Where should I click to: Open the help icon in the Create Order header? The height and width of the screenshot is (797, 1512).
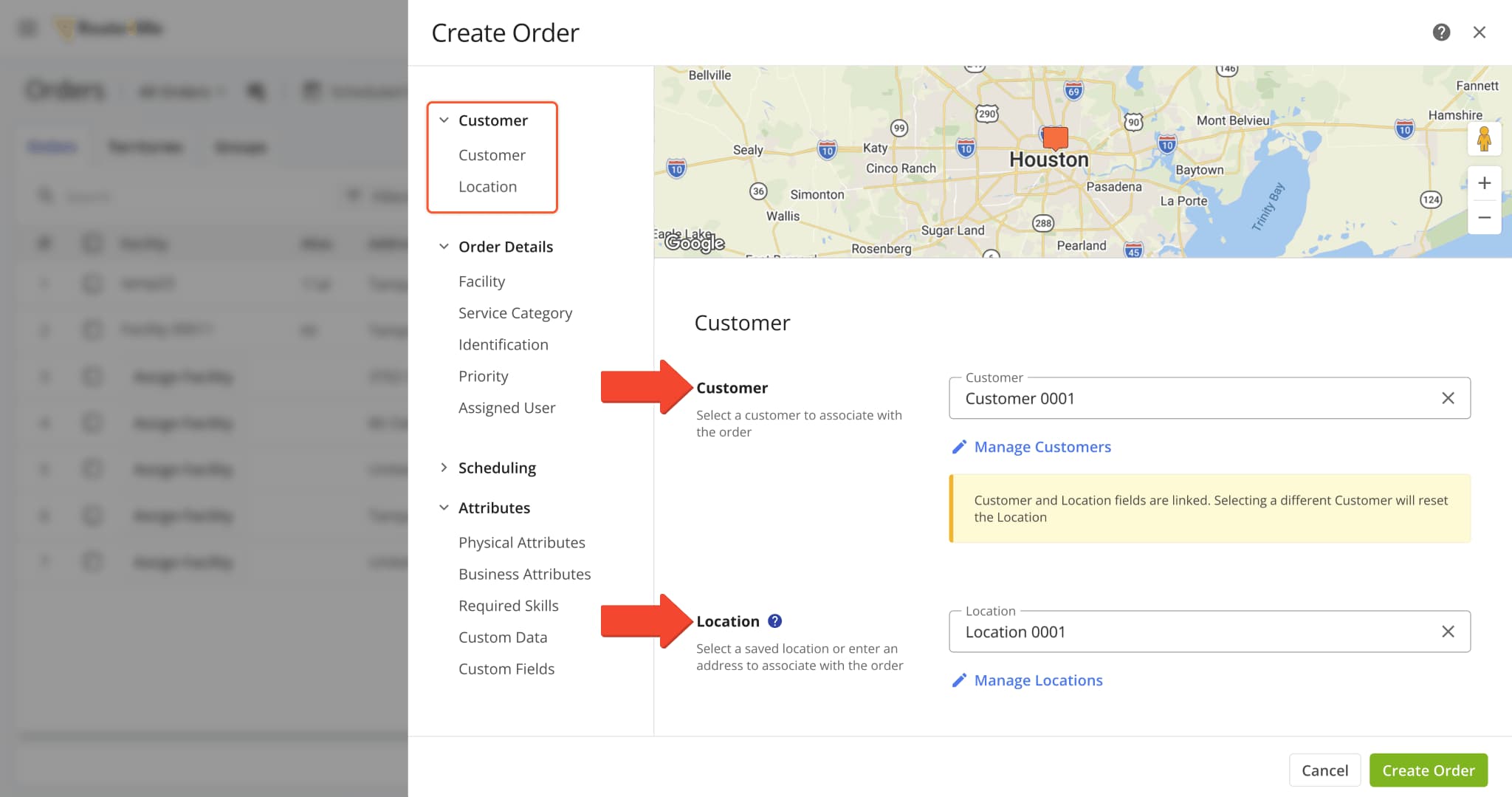[1441, 33]
